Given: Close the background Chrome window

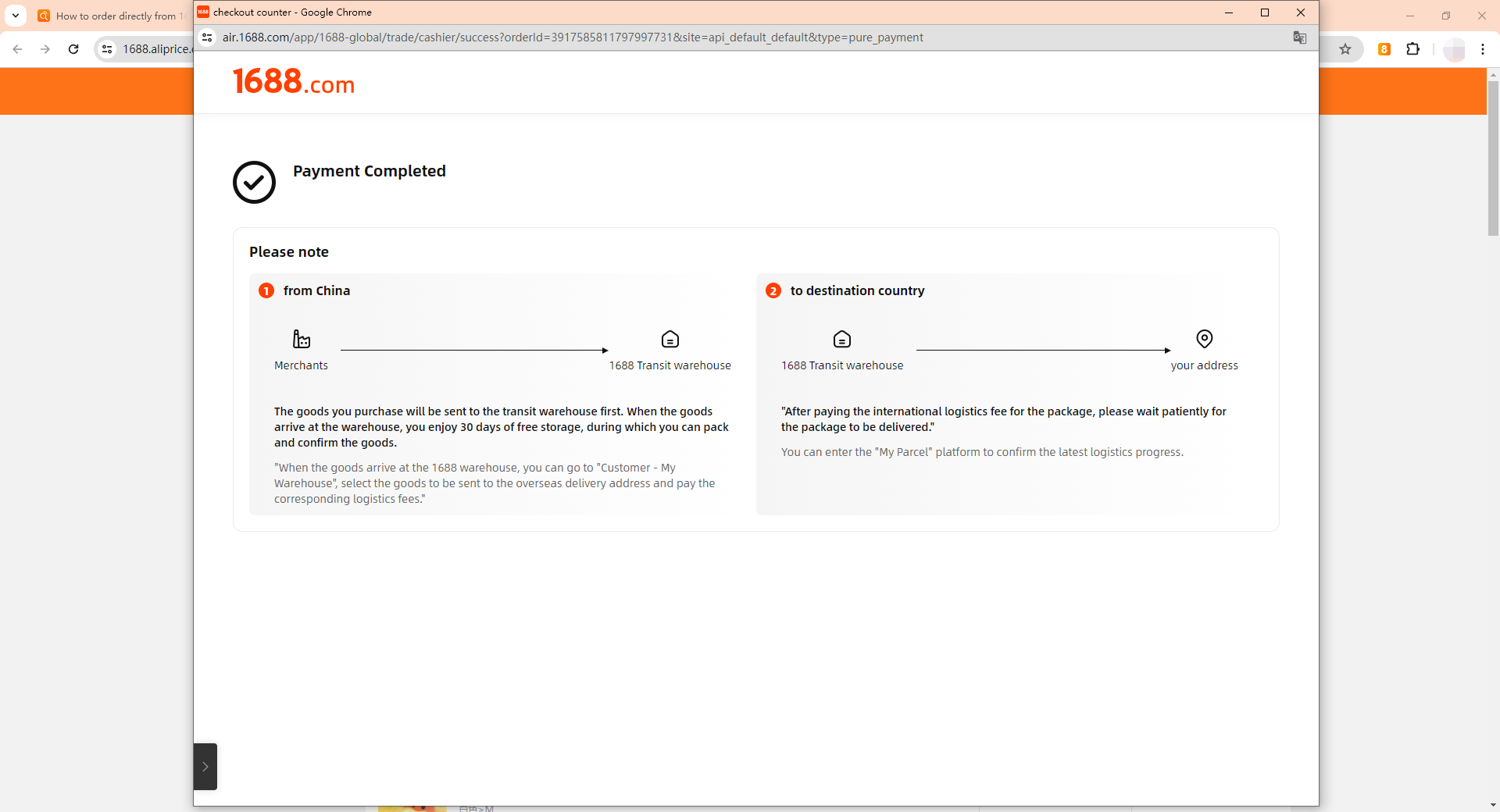Looking at the screenshot, I should 1482,16.
